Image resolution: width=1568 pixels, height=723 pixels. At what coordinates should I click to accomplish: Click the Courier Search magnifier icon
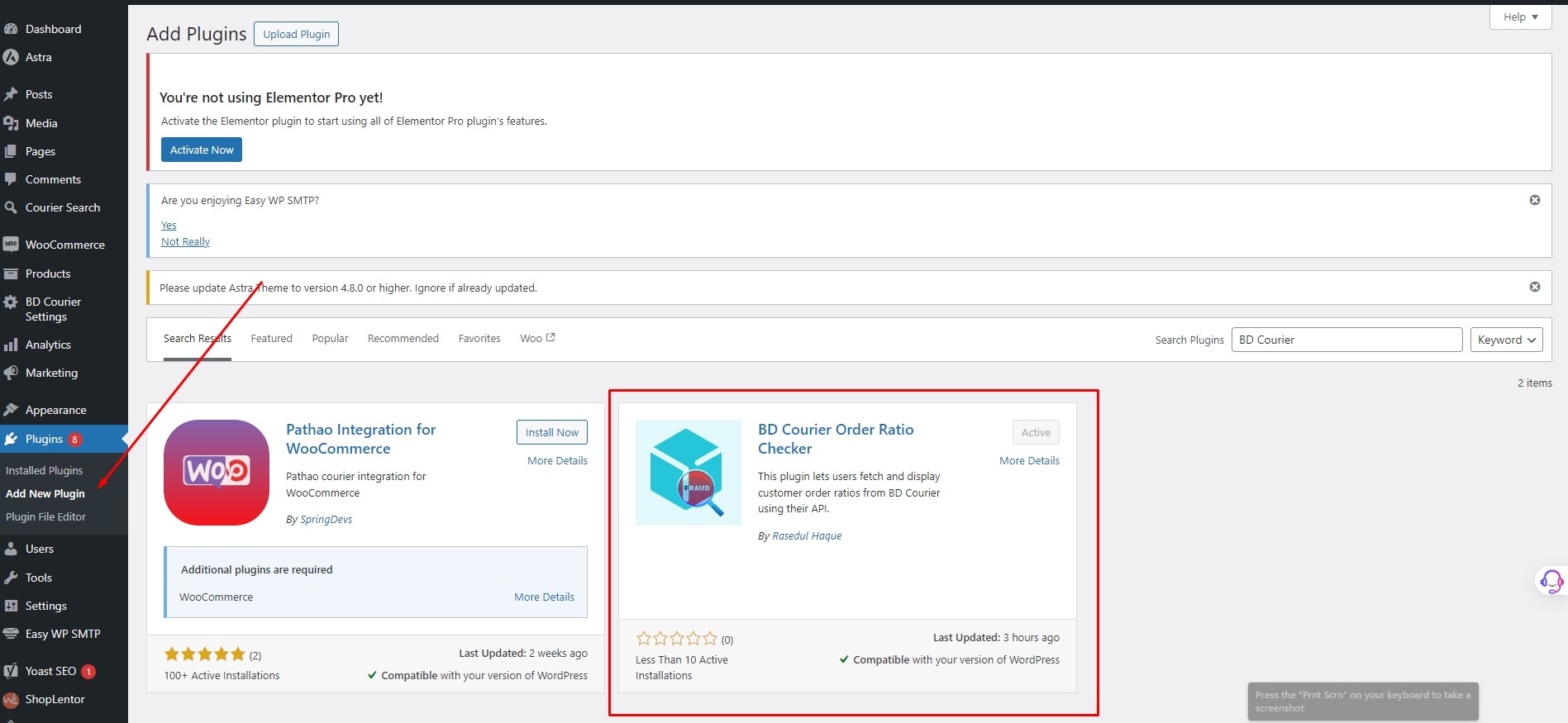[x=11, y=207]
